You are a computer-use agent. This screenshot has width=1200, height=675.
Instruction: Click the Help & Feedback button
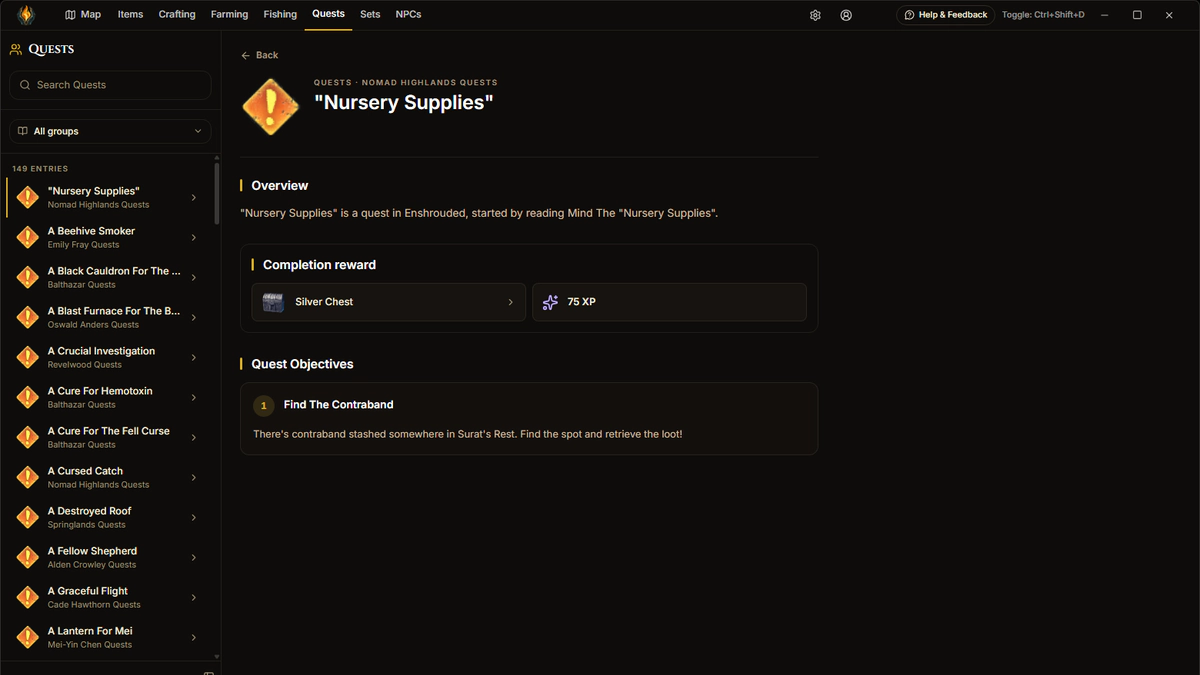945,15
